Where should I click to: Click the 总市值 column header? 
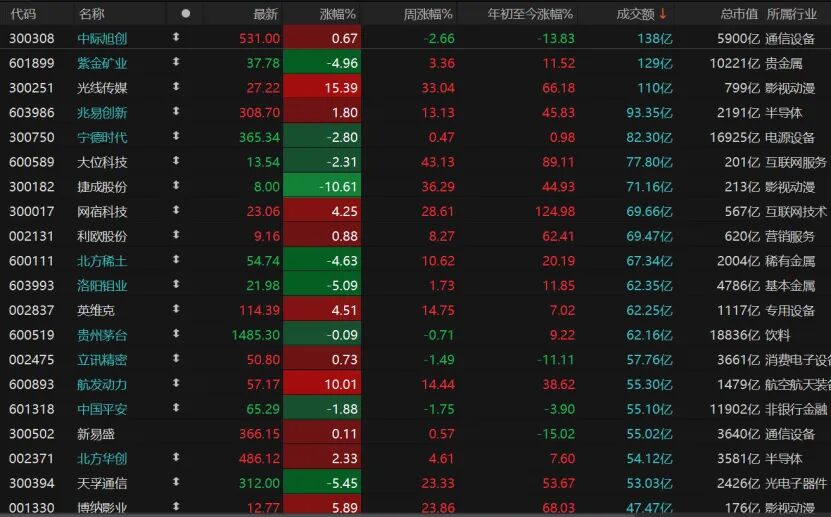[739, 14]
